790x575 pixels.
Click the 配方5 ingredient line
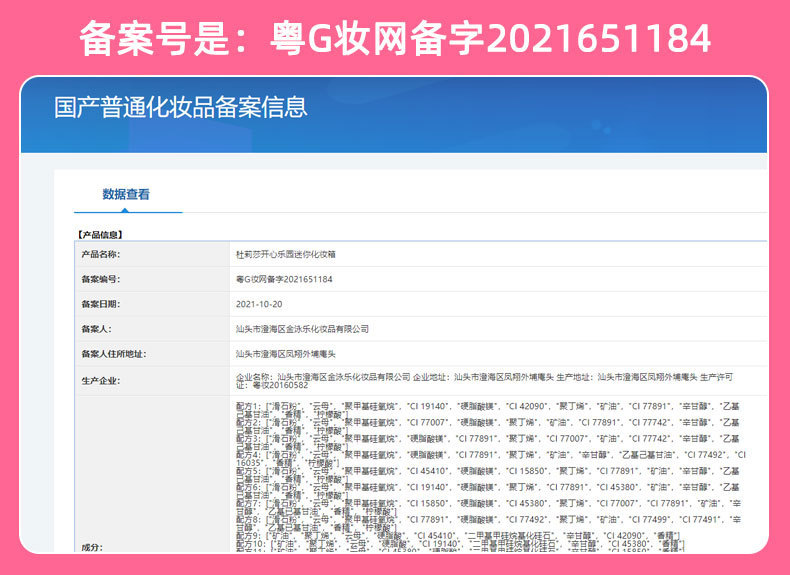[x=488, y=475]
